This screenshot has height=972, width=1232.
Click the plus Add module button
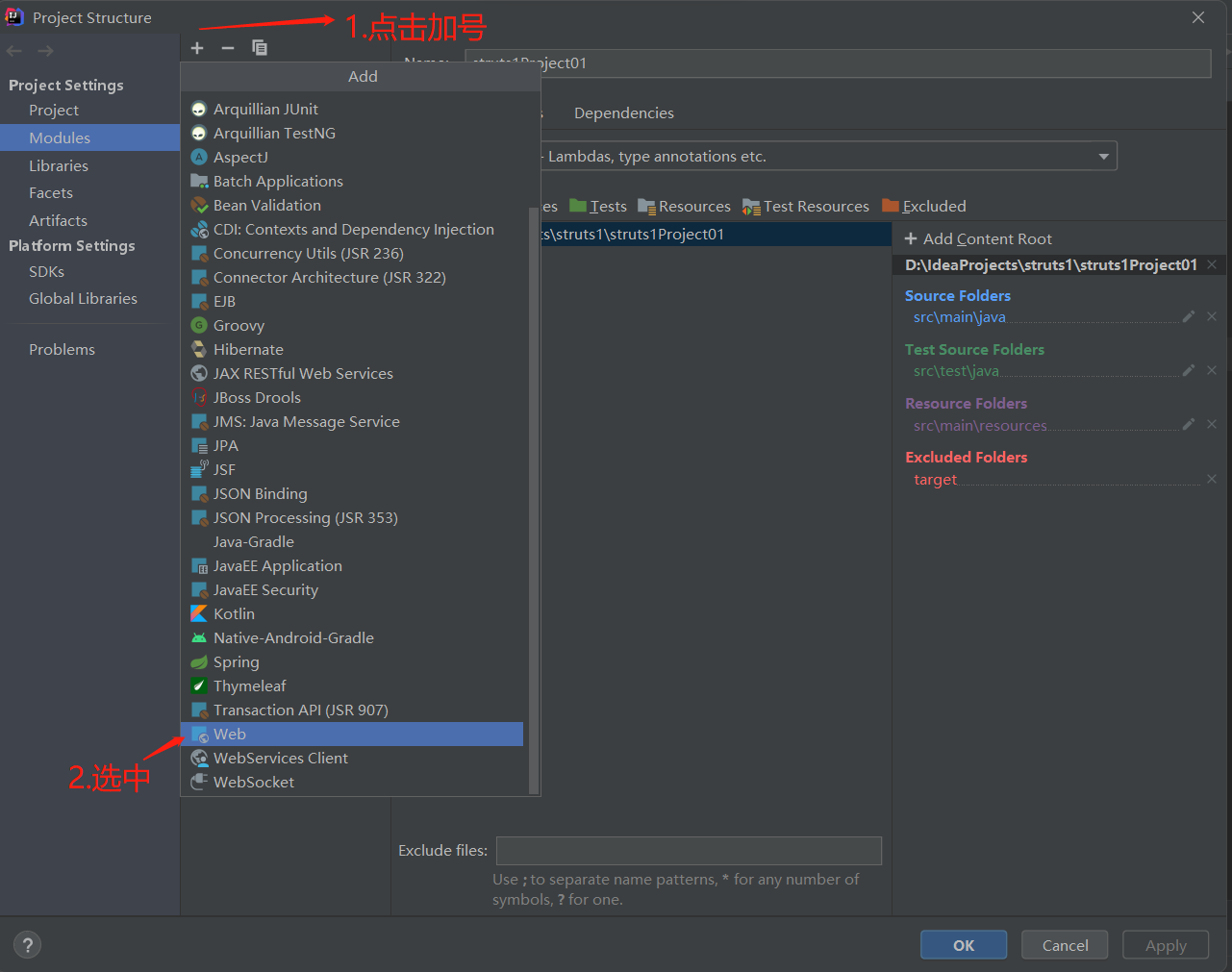[x=197, y=48]
